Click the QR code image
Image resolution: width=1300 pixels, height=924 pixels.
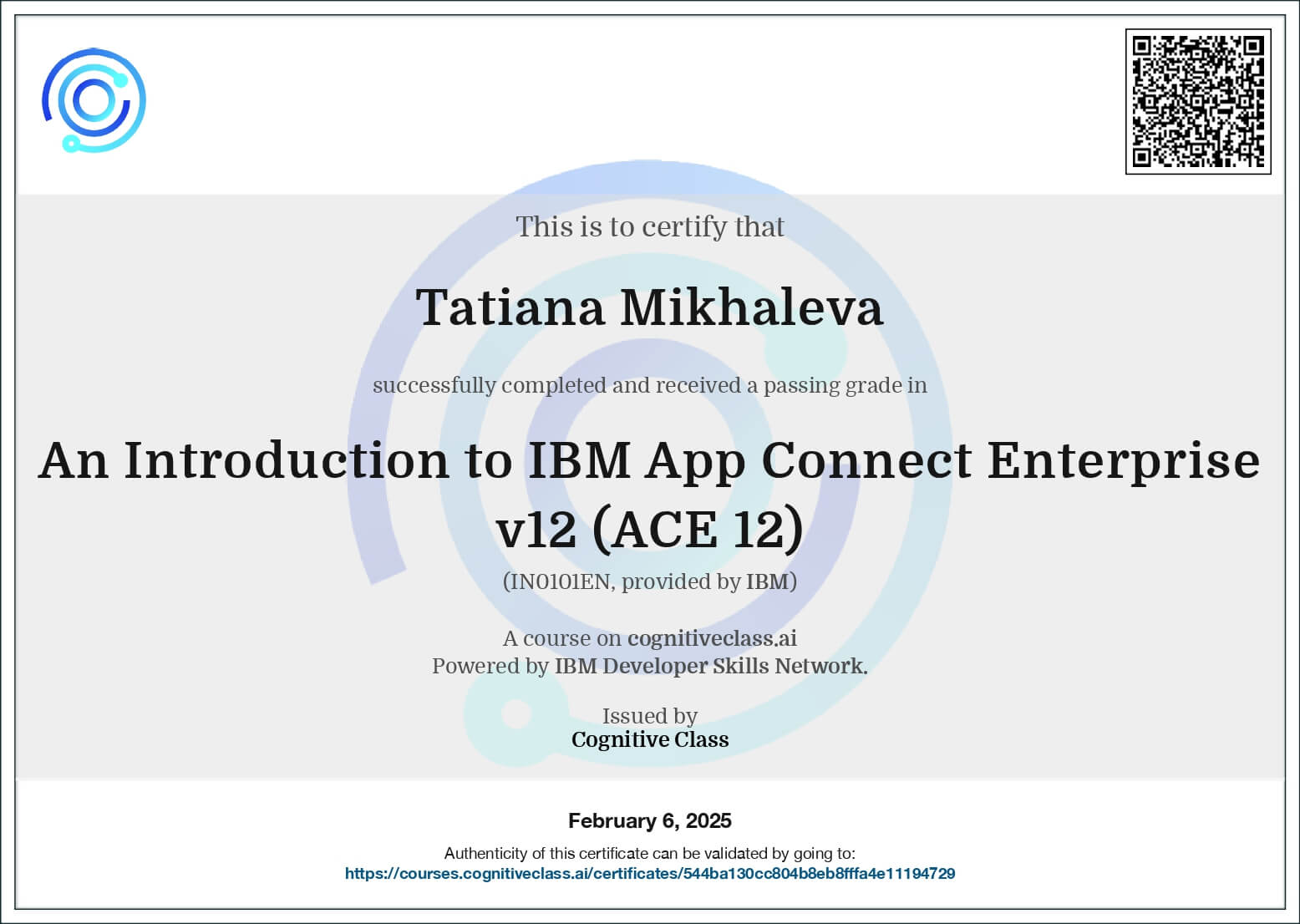[1198, 101]
